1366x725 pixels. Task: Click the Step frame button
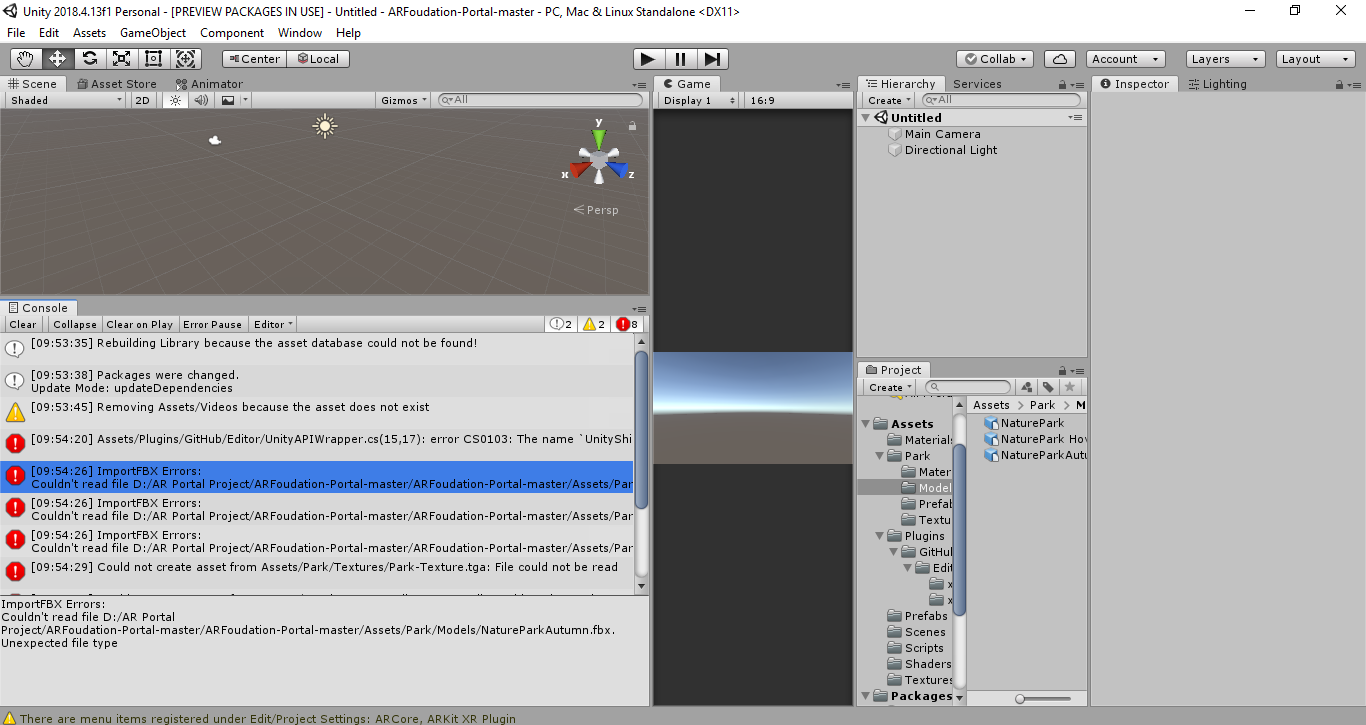click(712, 59)
